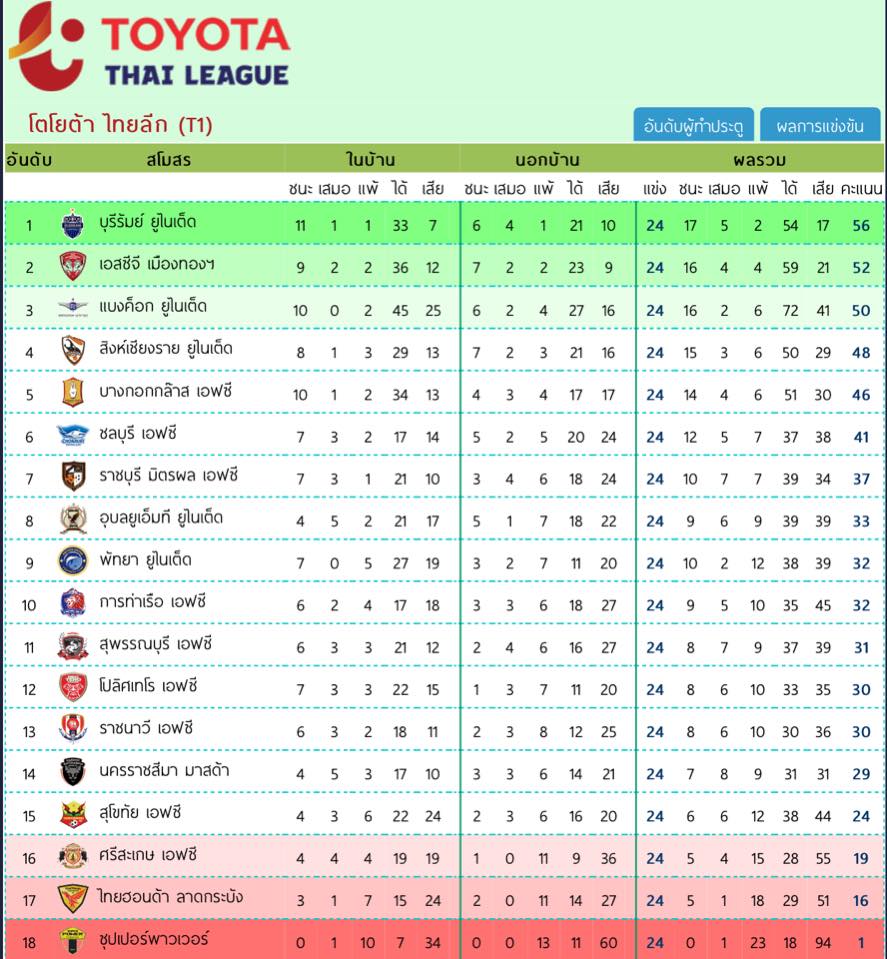Click the บุรีรัมย์ ยูไนเต็ด club crest
This screenshot has height=959, width=887.
click(x=73, y=224)
